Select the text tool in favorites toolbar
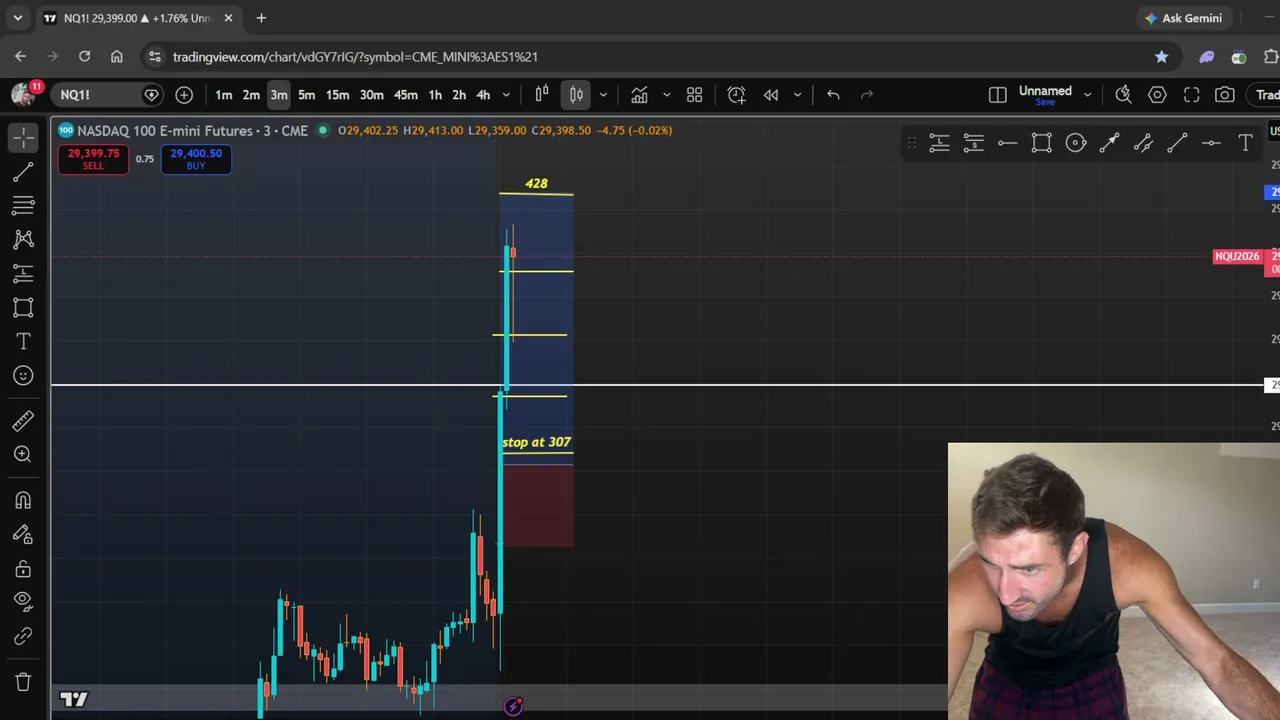 click(x=1245, y=144)
